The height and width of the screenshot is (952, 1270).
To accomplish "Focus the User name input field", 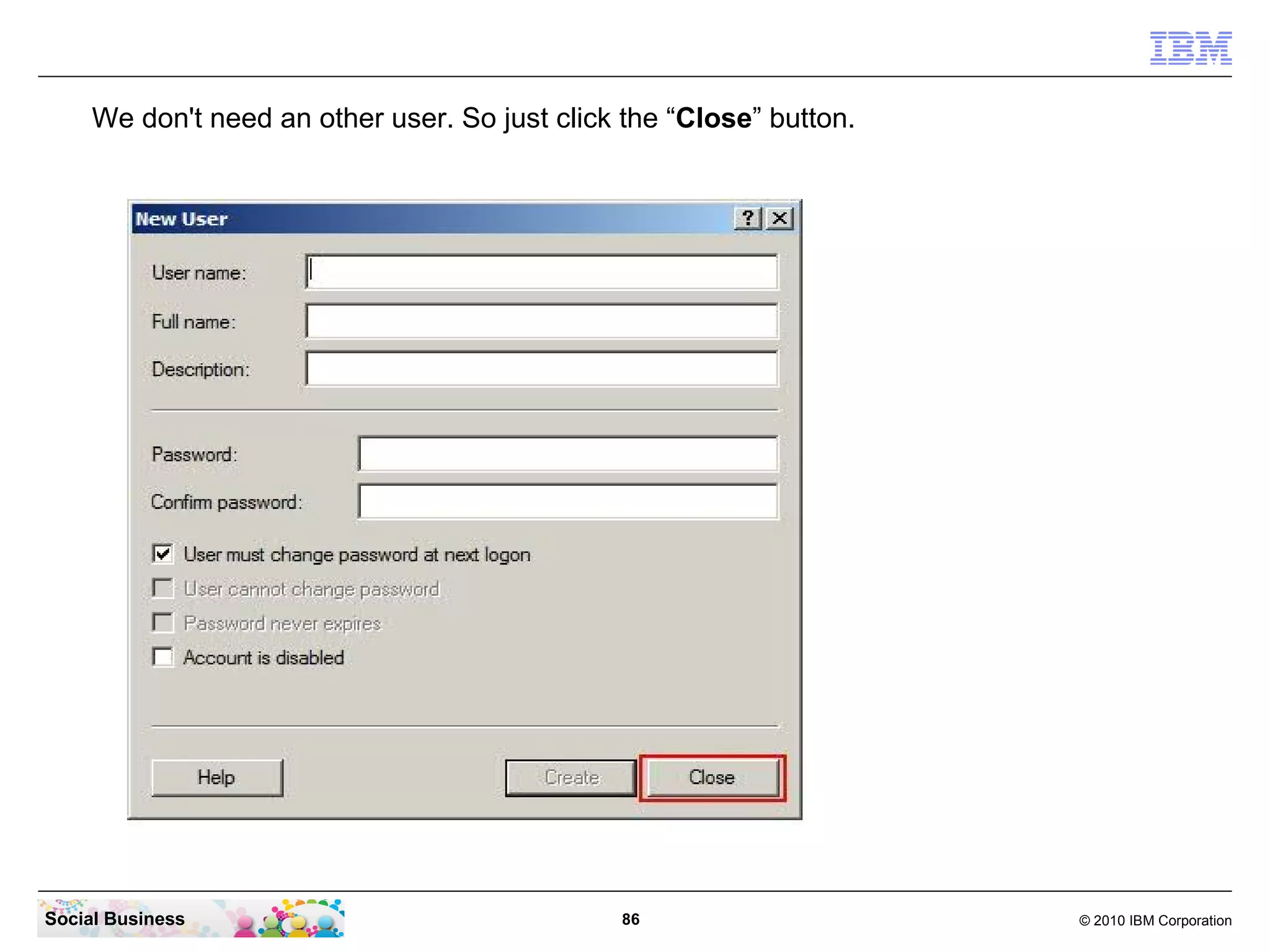I will click(x=542, y=271).
